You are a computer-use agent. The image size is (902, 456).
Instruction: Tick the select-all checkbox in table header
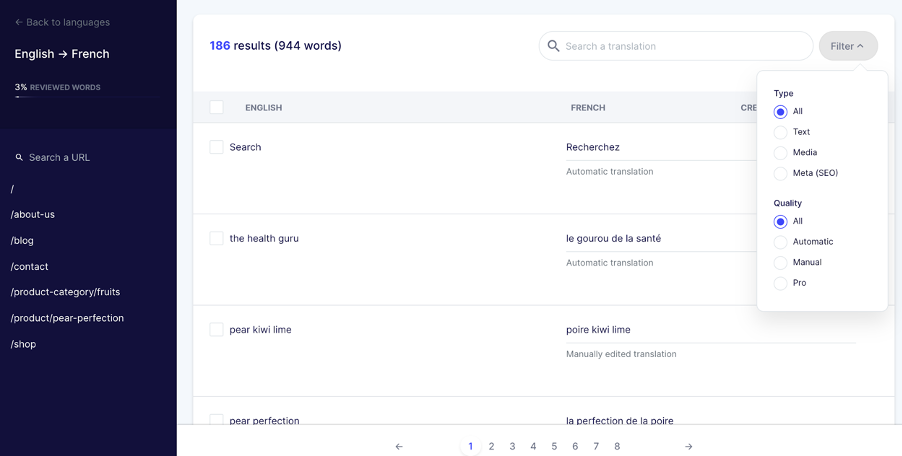216,107
